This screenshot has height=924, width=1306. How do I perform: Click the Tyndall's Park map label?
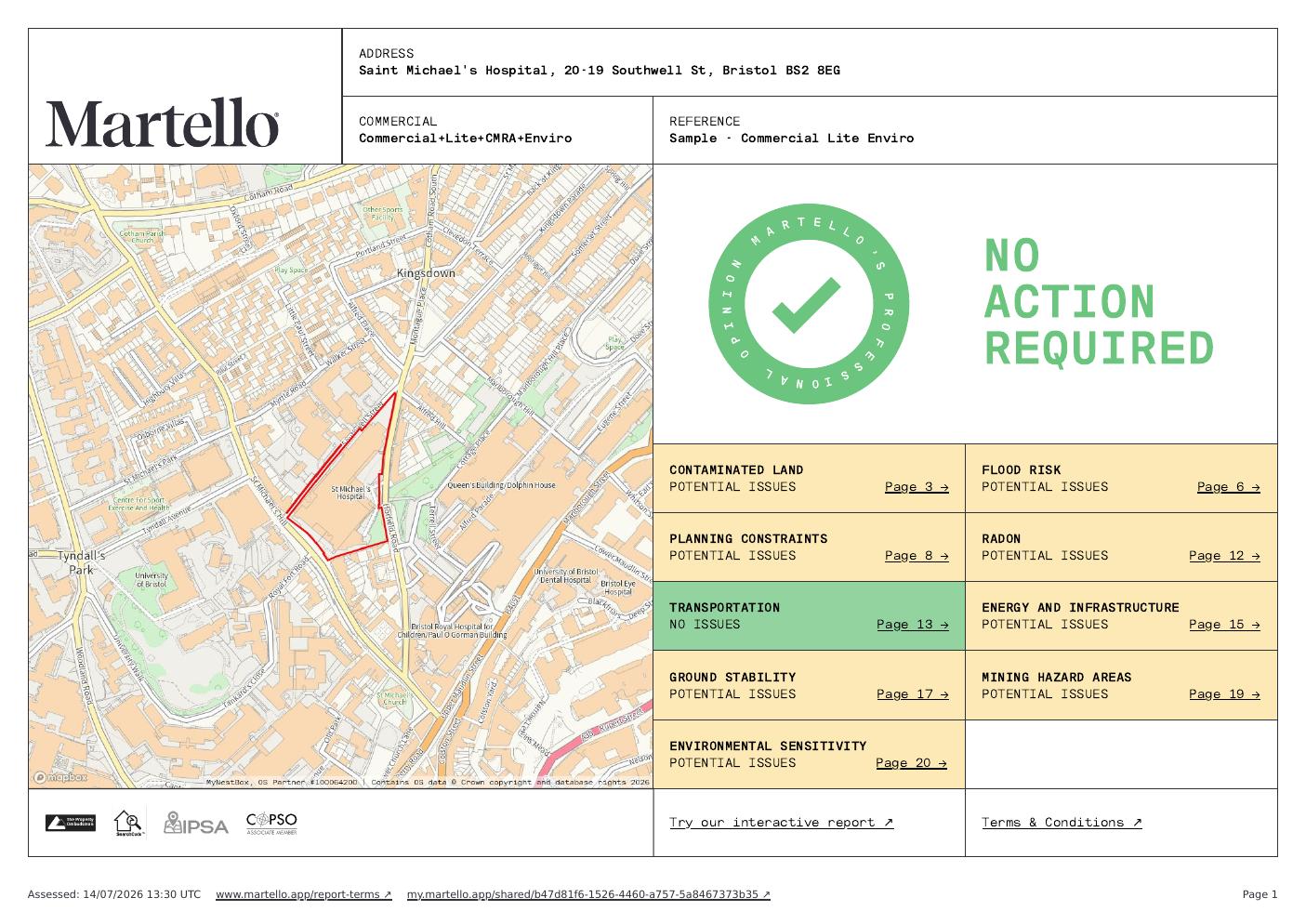click(x=81, y=561)
